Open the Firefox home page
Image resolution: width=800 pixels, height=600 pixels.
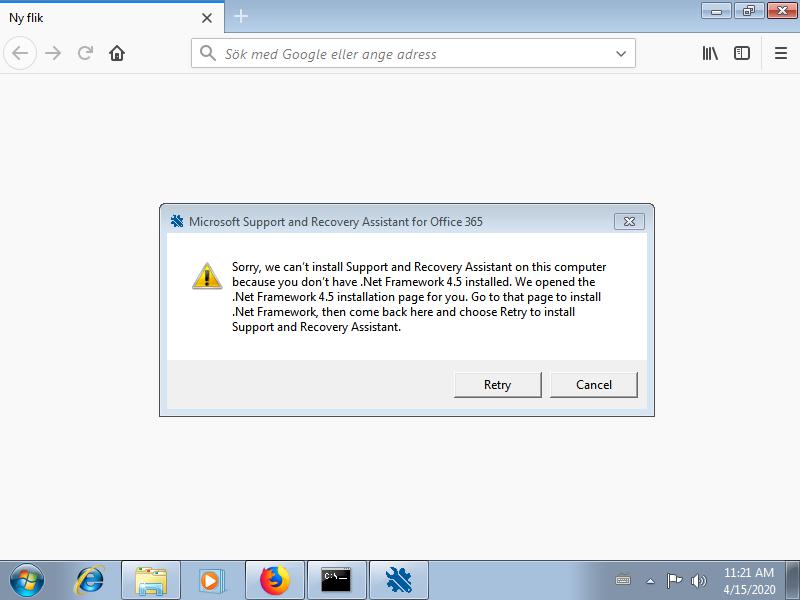point(117,53)
